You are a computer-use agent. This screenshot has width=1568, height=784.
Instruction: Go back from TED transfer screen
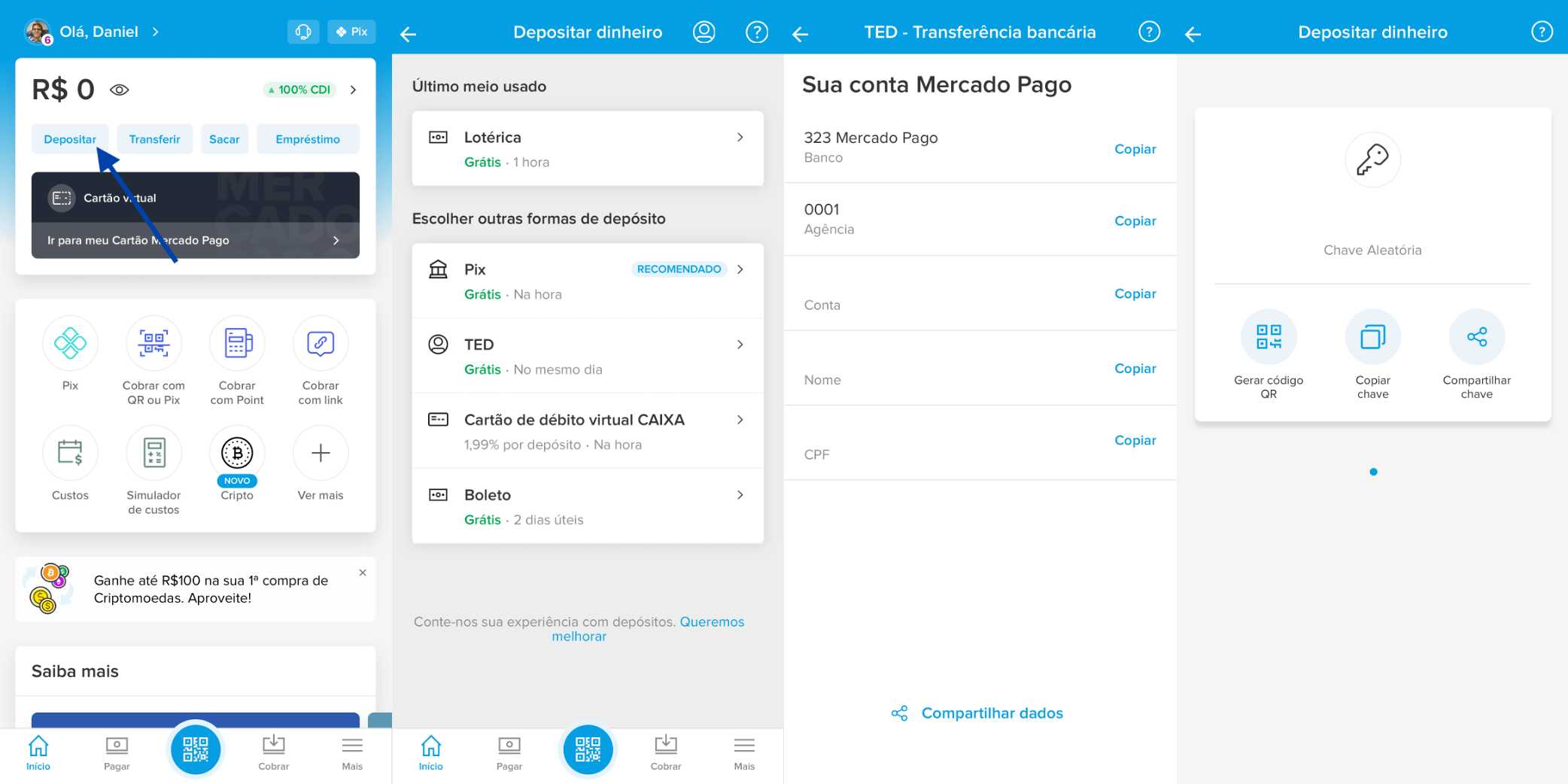[x=801, y=33]
